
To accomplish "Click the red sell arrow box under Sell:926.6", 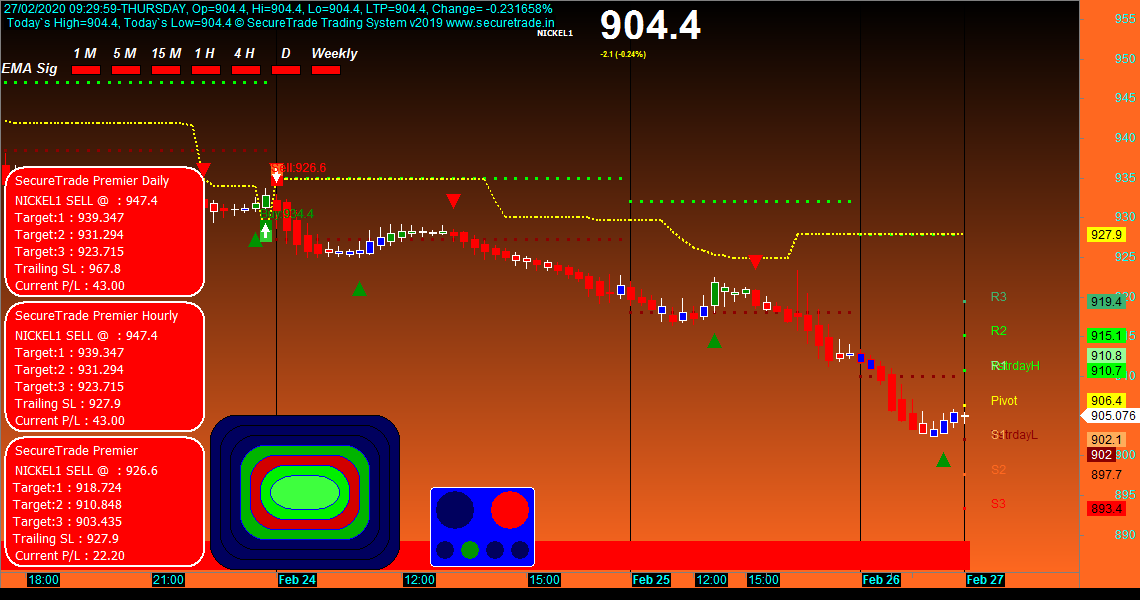I will 276,175.
